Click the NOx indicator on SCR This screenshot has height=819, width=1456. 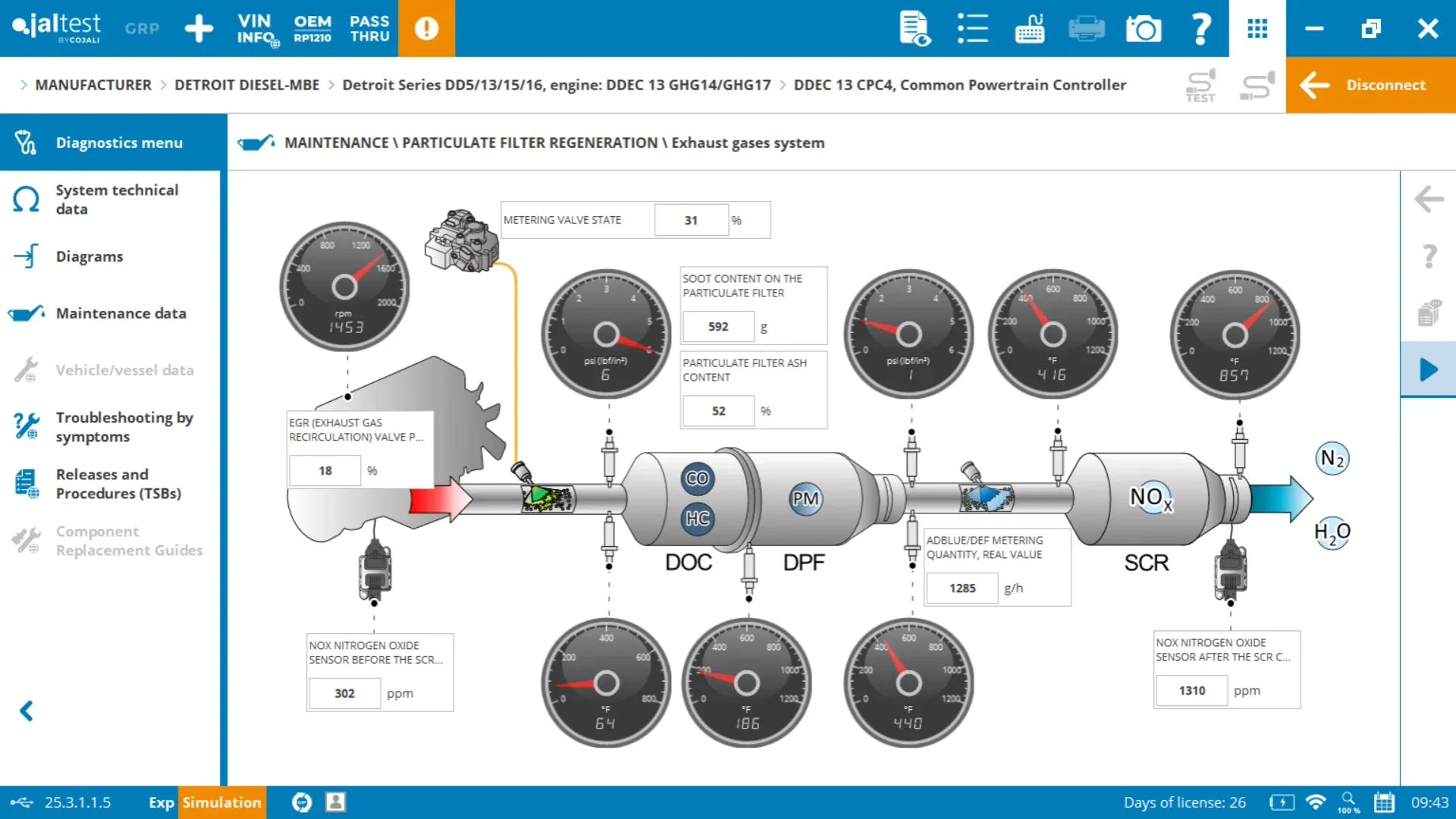1151,497
